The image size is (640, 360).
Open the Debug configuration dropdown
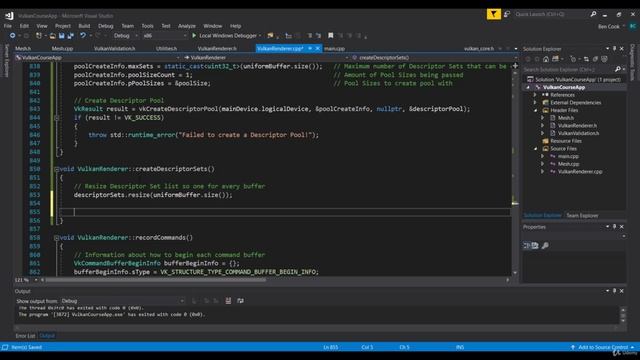click(125, 36)
